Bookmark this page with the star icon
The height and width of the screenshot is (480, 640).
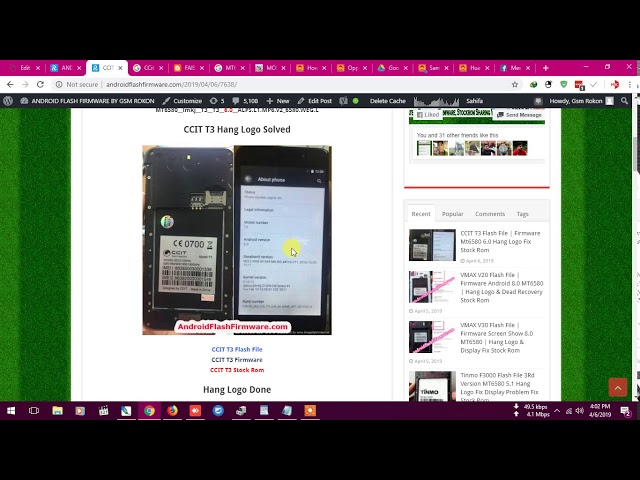coord(515,84)
